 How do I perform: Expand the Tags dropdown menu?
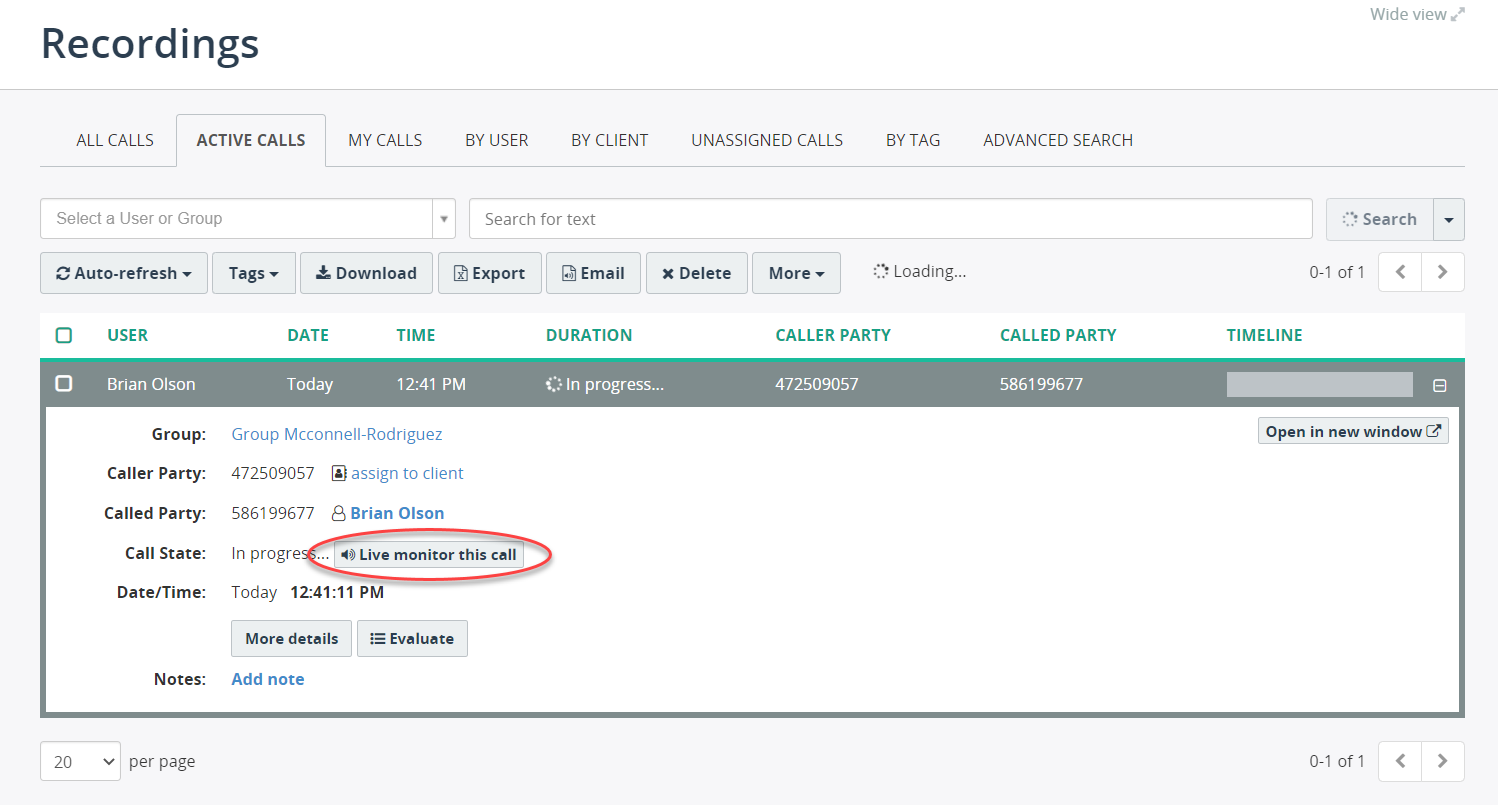coord(254,273)
